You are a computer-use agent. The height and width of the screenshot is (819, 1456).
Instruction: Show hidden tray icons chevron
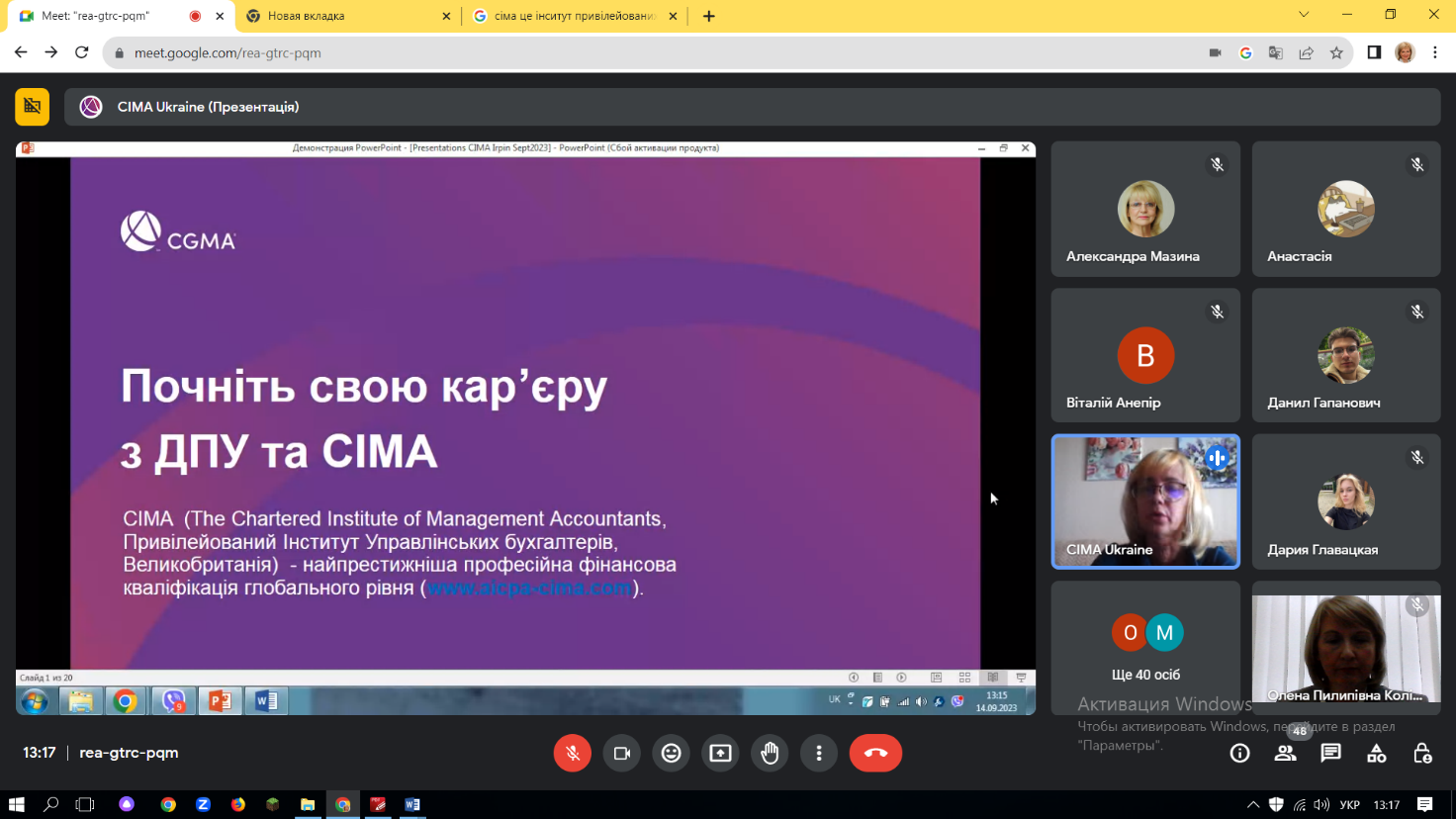click(x=1252, y=804)
